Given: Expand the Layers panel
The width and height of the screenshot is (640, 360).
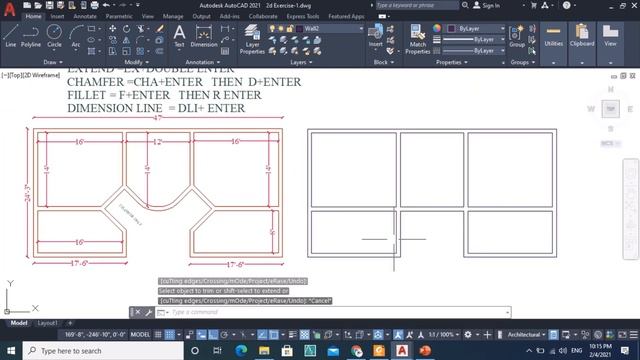Looking at the screenshot, I should [x=301, y=62].
